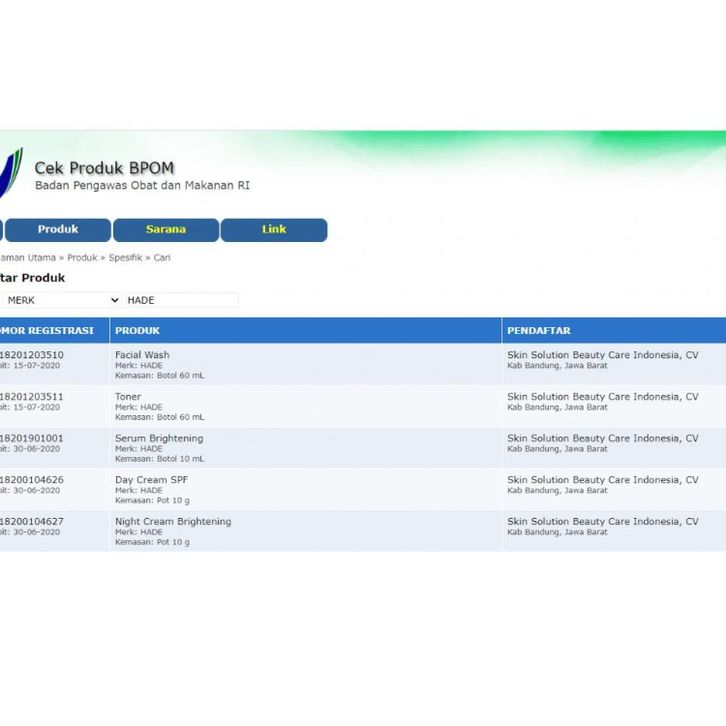Click the Cek Produk BPOM title
The width and height of the screenshot is (726, 726).
click(x=104, y=168)
